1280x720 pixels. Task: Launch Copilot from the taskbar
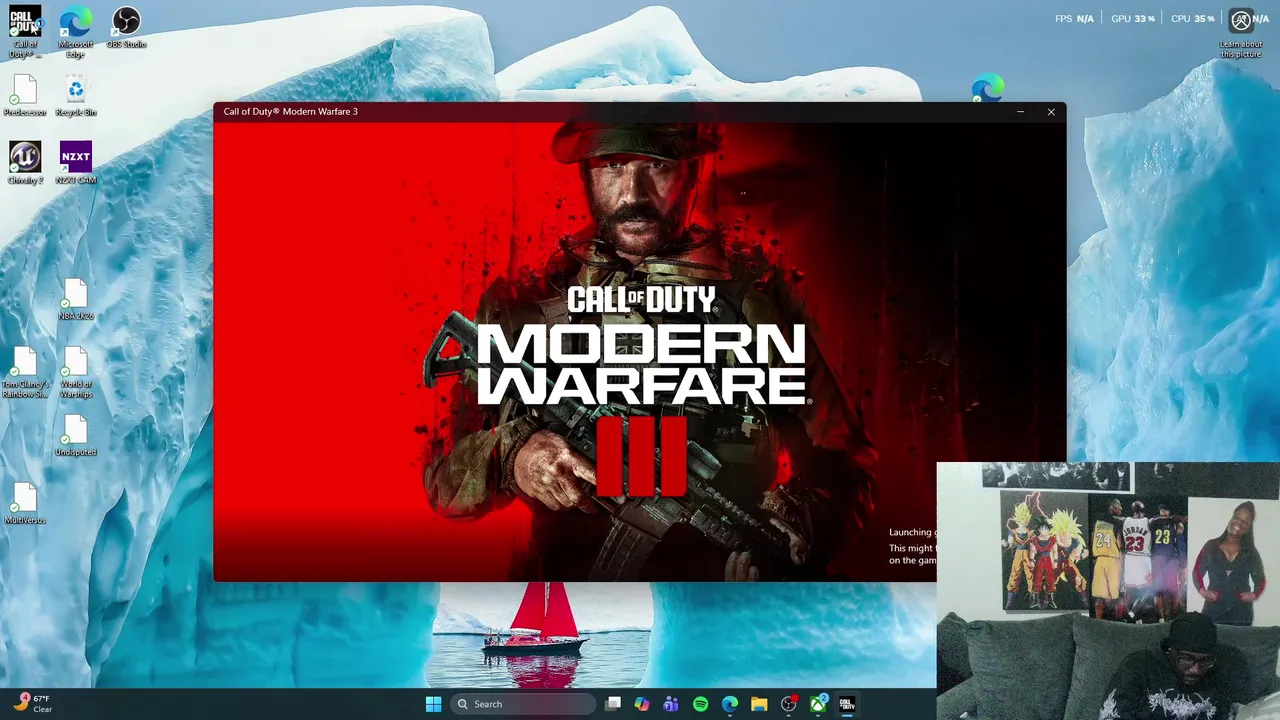(x=642, y=704)
